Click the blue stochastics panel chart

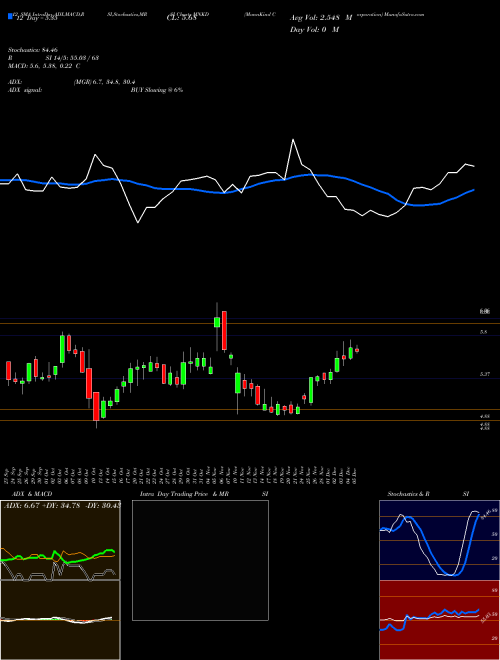coord(439,540)
